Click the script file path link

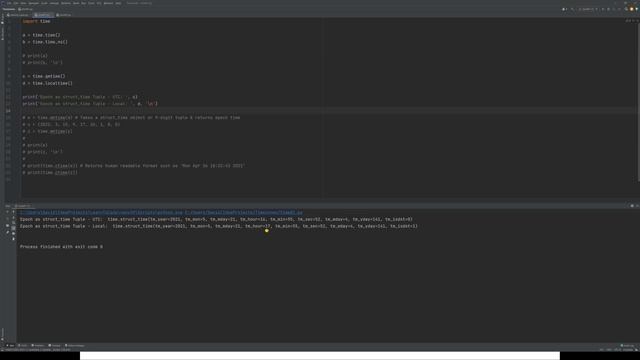tap(244, 212)
